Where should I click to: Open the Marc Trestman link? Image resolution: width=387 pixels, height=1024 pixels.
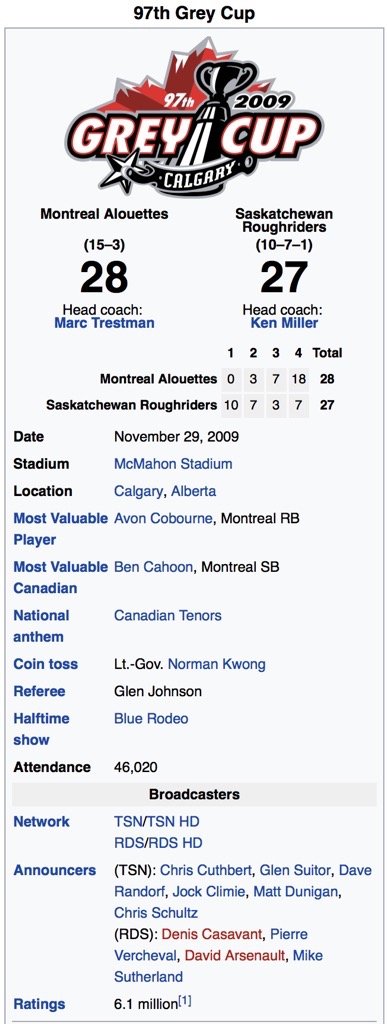coord(104,323)
